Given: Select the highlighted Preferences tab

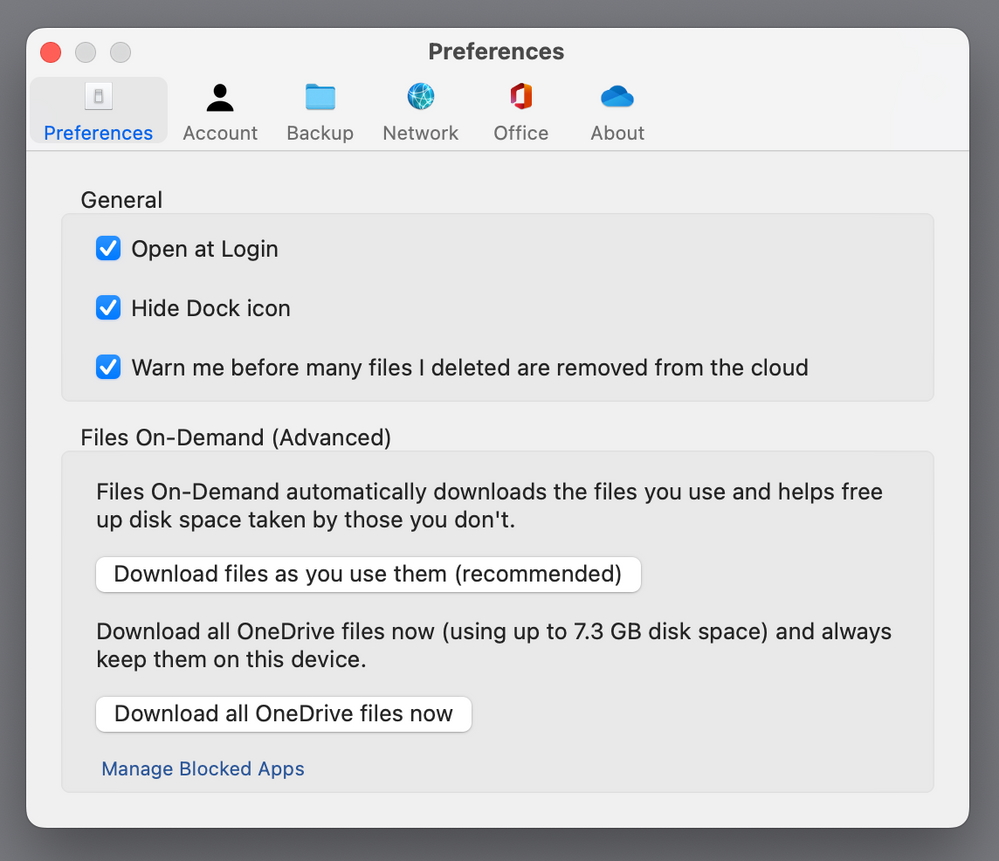Looking at the screenshot, I should (97, 110).
